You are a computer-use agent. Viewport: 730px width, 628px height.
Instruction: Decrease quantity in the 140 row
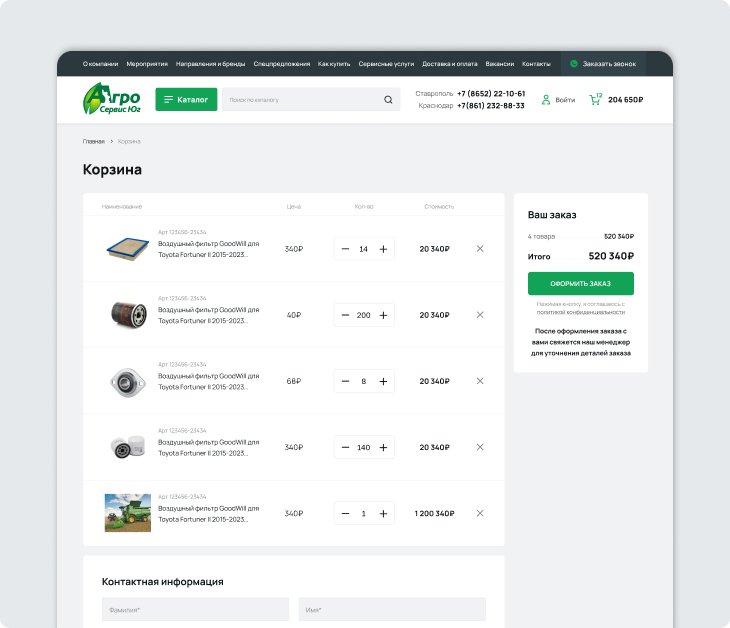point(345,447)
